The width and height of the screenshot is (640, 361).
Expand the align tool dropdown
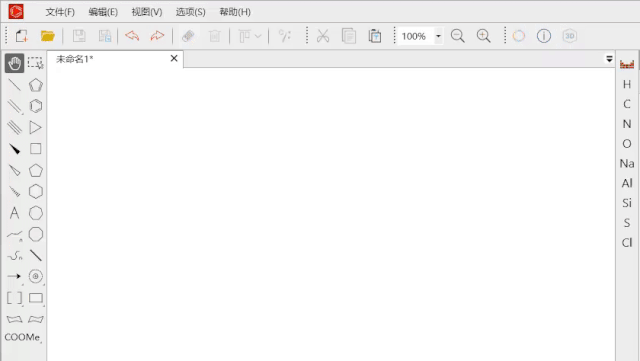click(x=258, y=36)
